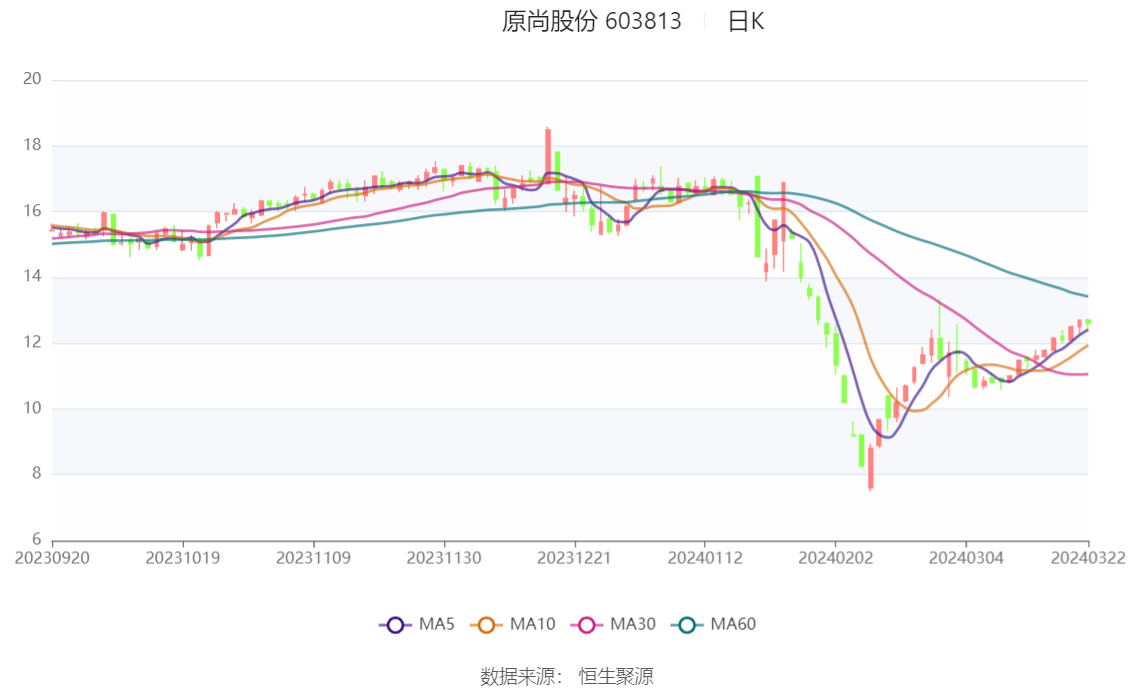Click the 日K label in title
This screenshot has height=689, width=1134.
pyautogui.click(x=746, y=21)
